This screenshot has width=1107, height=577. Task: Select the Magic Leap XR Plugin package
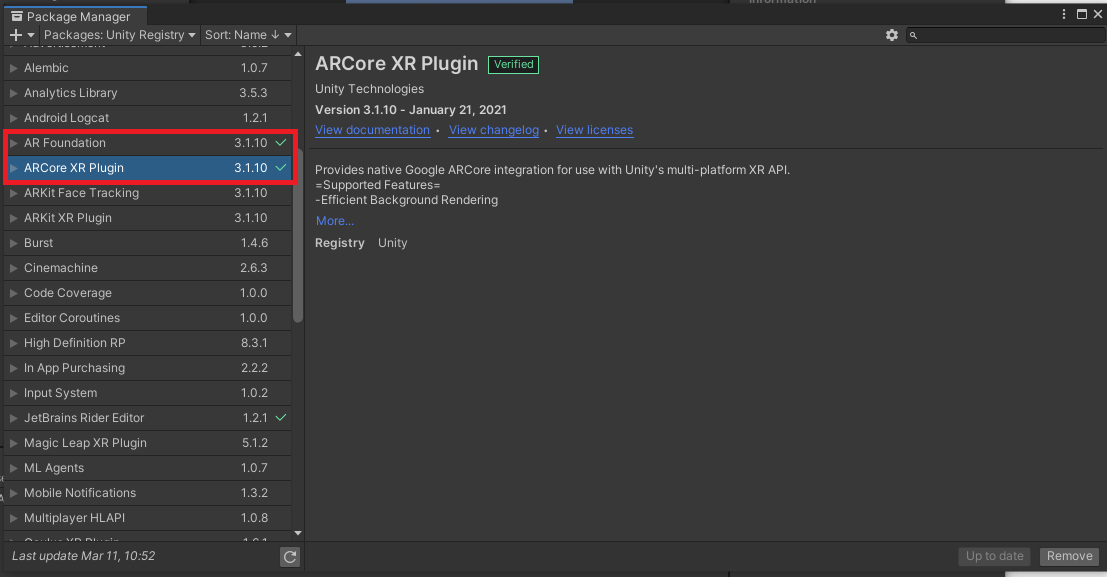tap(148, 443)
